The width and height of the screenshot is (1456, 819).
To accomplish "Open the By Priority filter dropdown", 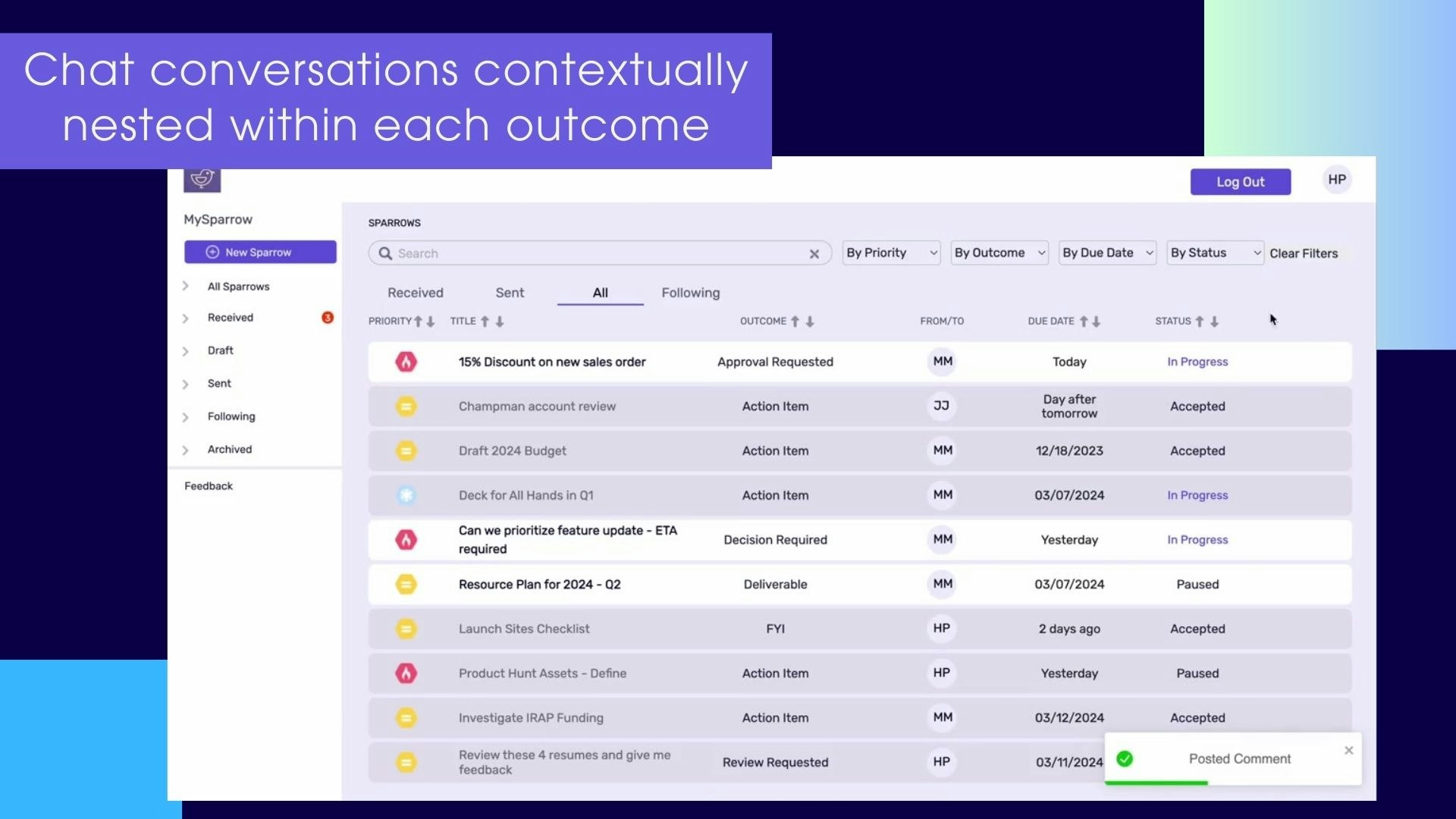I will [891, 253].
